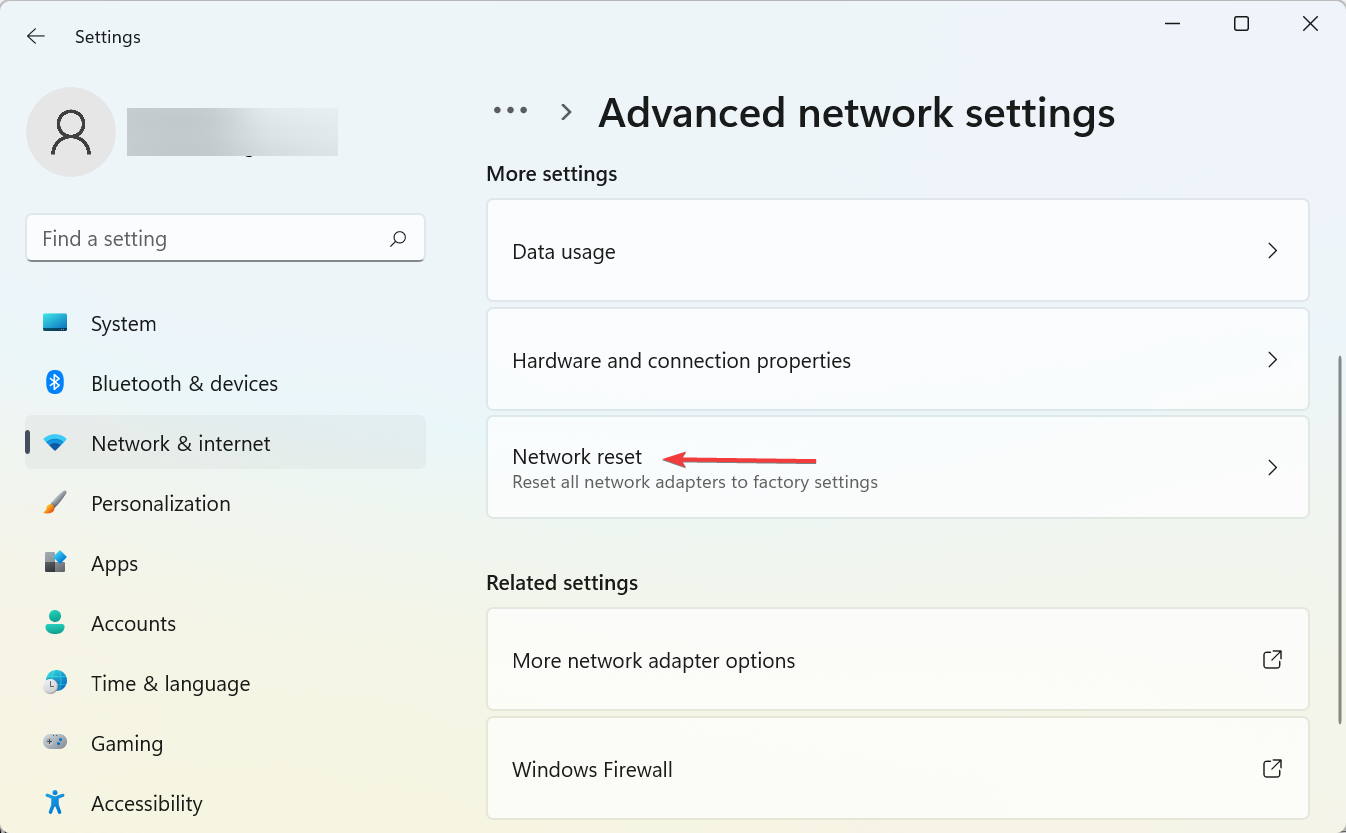1346x833 pixels.
Task: Click the Accessibility figure icon
Action: point(55,803)
